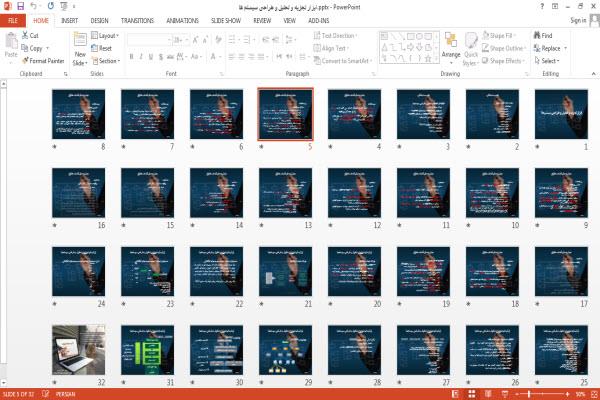The image size is (600, 400).
Task: Click Convert to SmartArt
Action: click(x=342, y=61)
